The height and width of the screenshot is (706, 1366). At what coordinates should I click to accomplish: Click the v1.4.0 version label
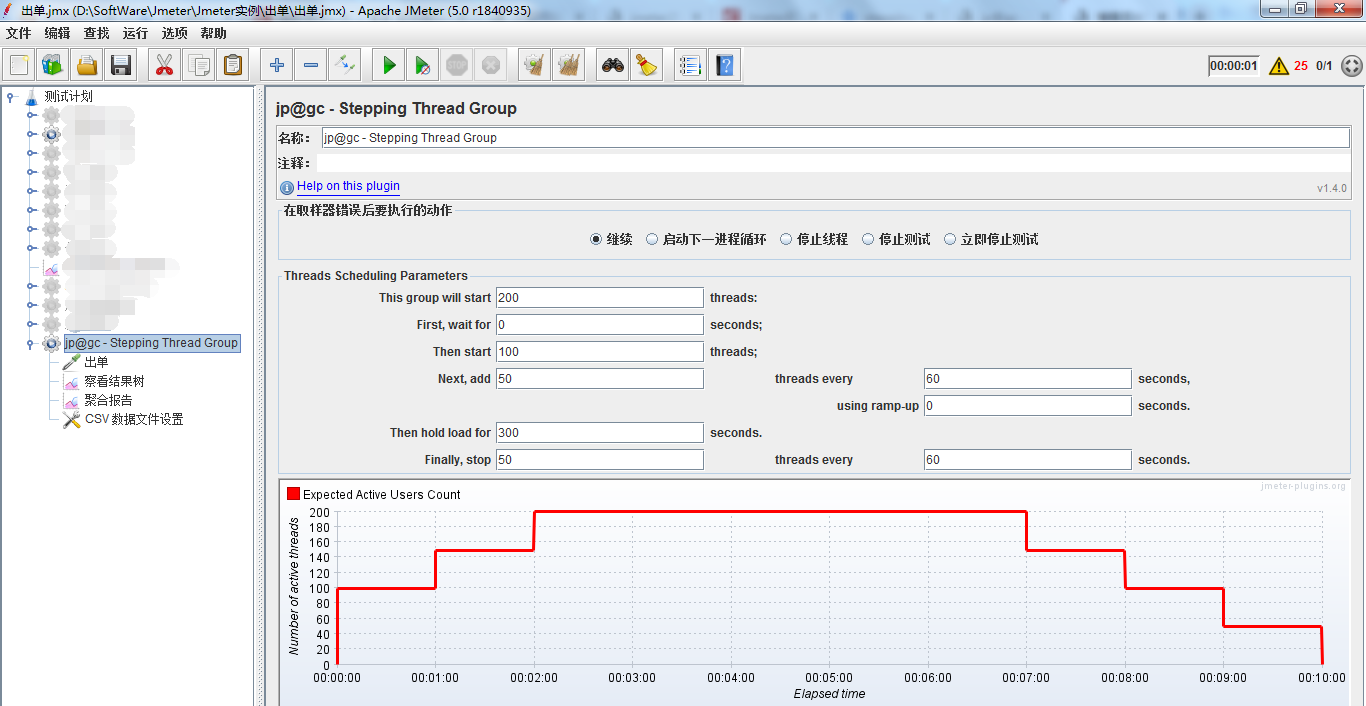coord(1332,188)
